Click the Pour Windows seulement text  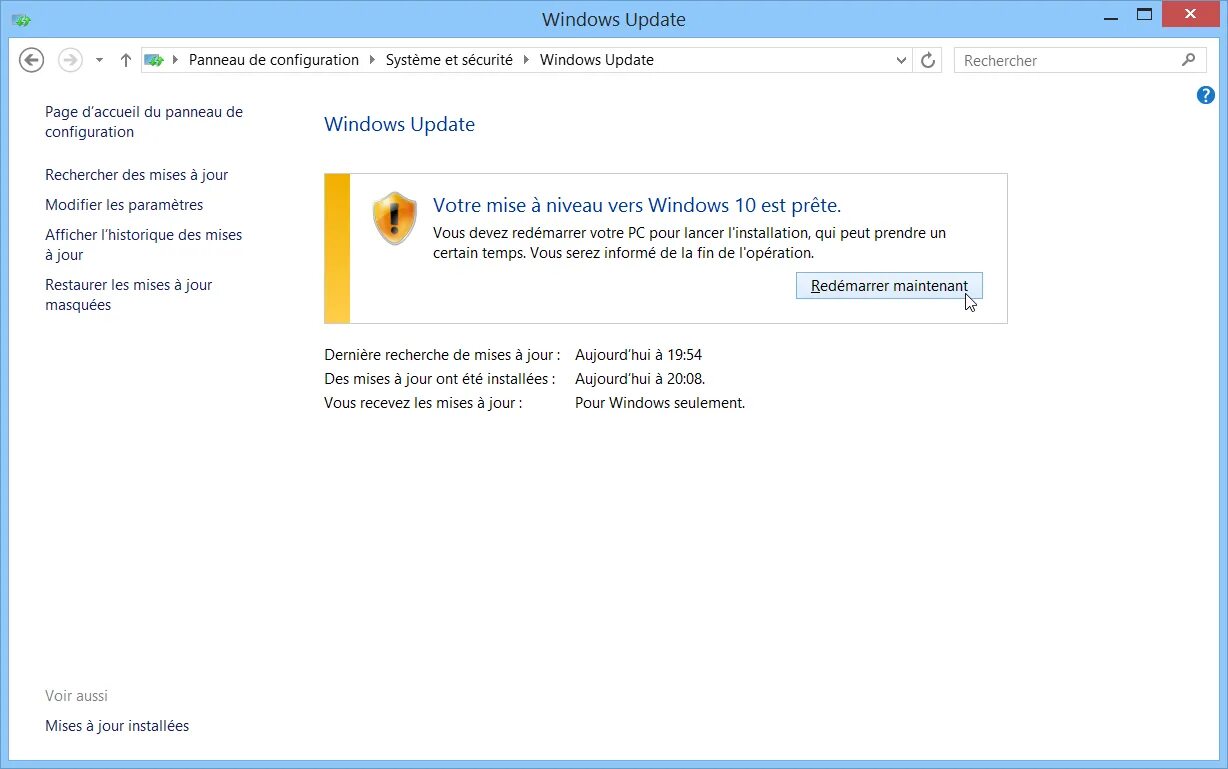pyautogui.click(x=660, y=403)
